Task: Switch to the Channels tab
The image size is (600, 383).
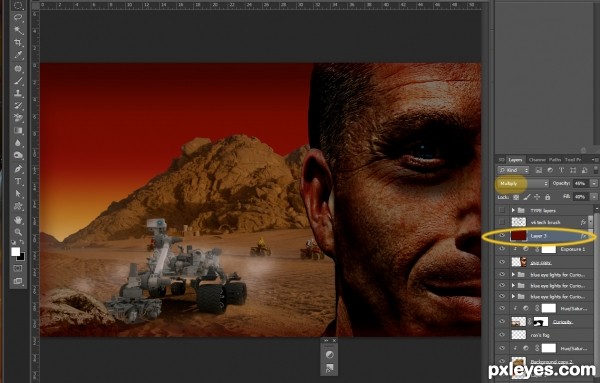Action: click(537, 160)
